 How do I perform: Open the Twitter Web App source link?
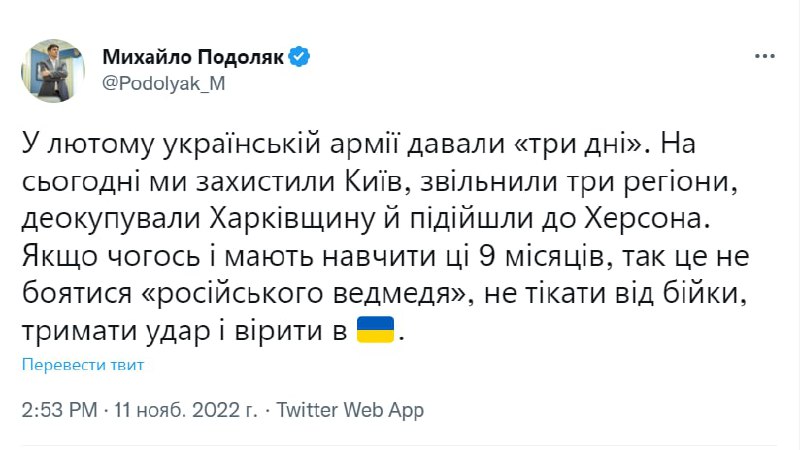point(349,410)
